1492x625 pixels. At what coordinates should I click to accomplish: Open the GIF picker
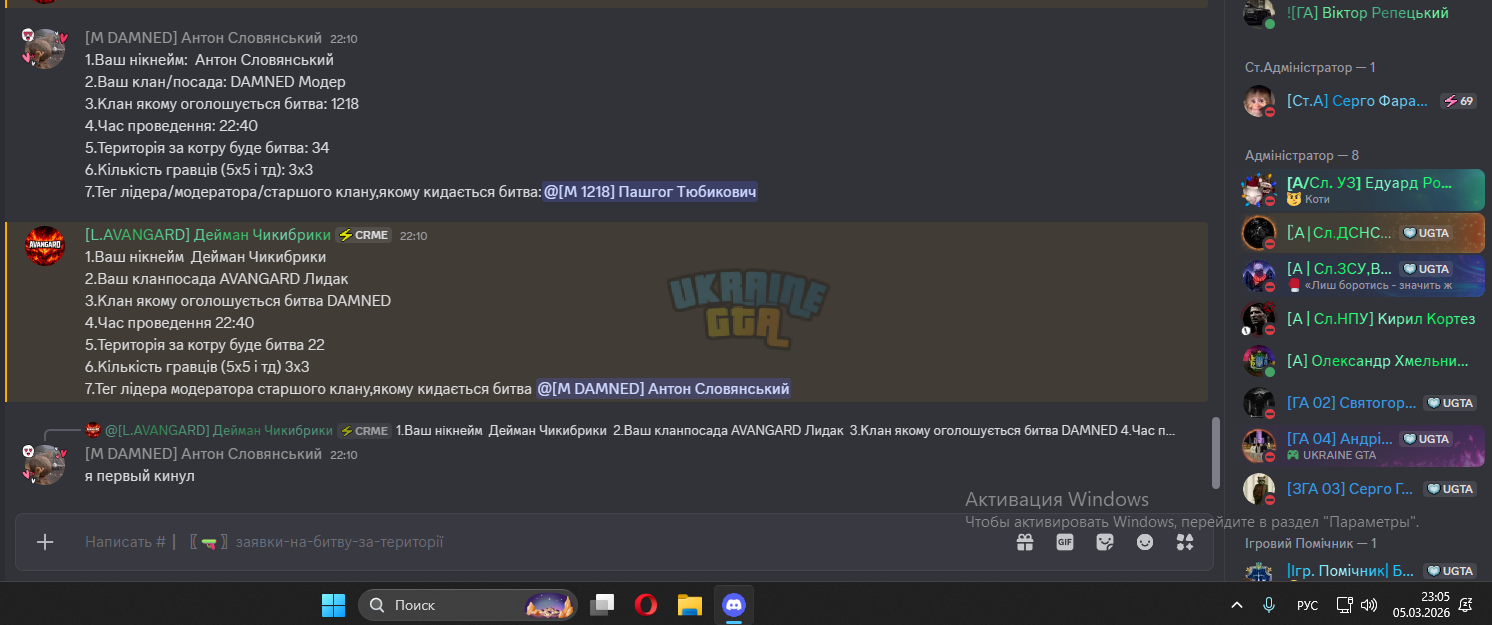1065,542
